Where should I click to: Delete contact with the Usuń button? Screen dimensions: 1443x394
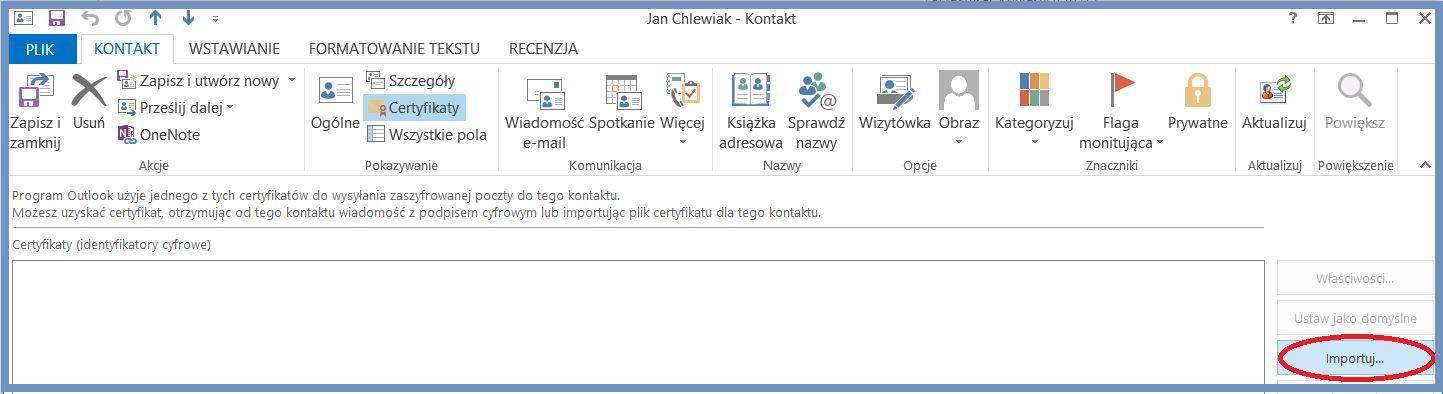pyautogui.click(x=89, y=103)
